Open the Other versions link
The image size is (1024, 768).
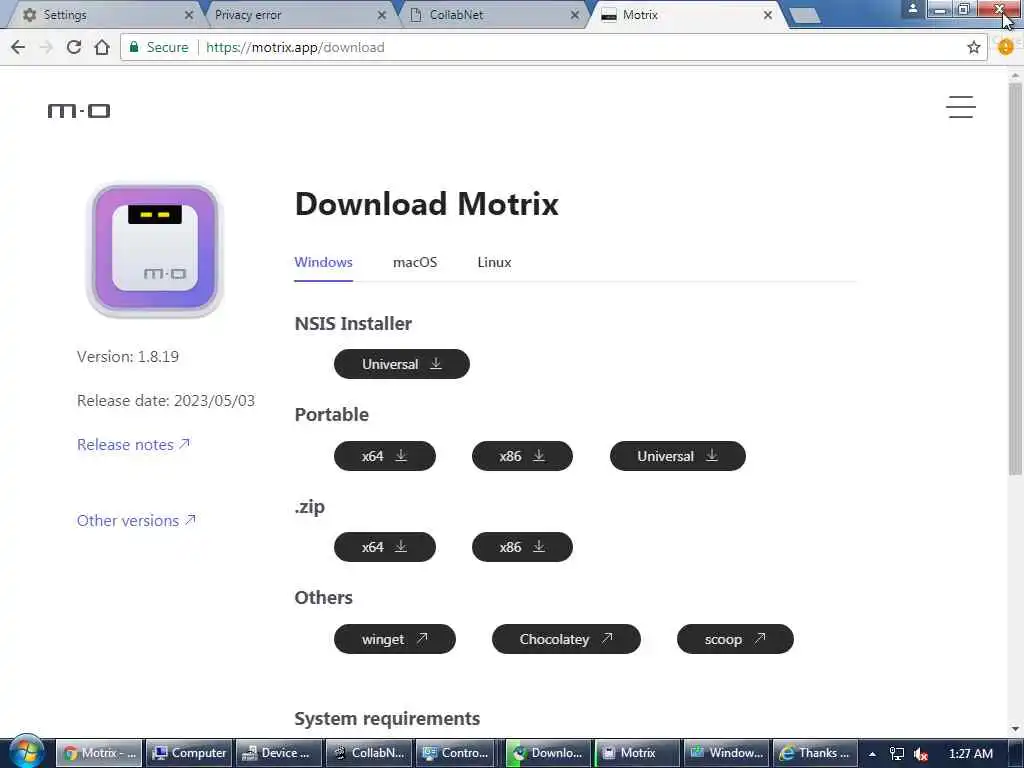tap(136, 520)
